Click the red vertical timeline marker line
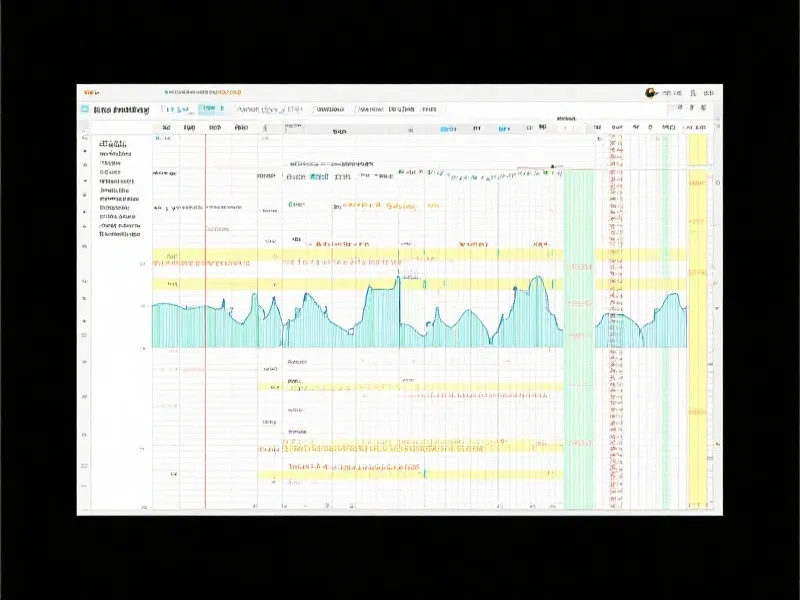Viewport: 800px width, 600px height. pos(206,321)
